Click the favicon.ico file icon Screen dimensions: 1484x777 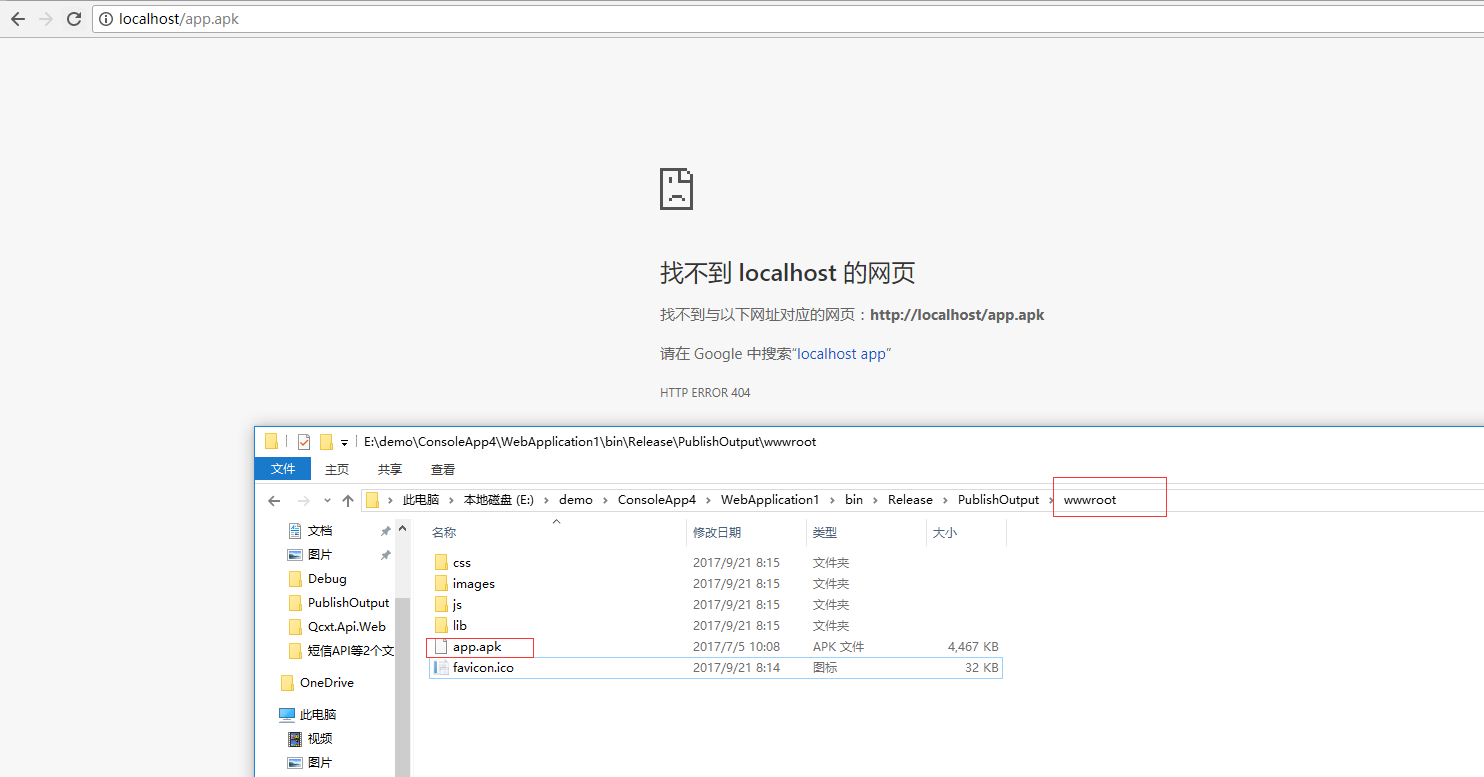tap(441, 668)
